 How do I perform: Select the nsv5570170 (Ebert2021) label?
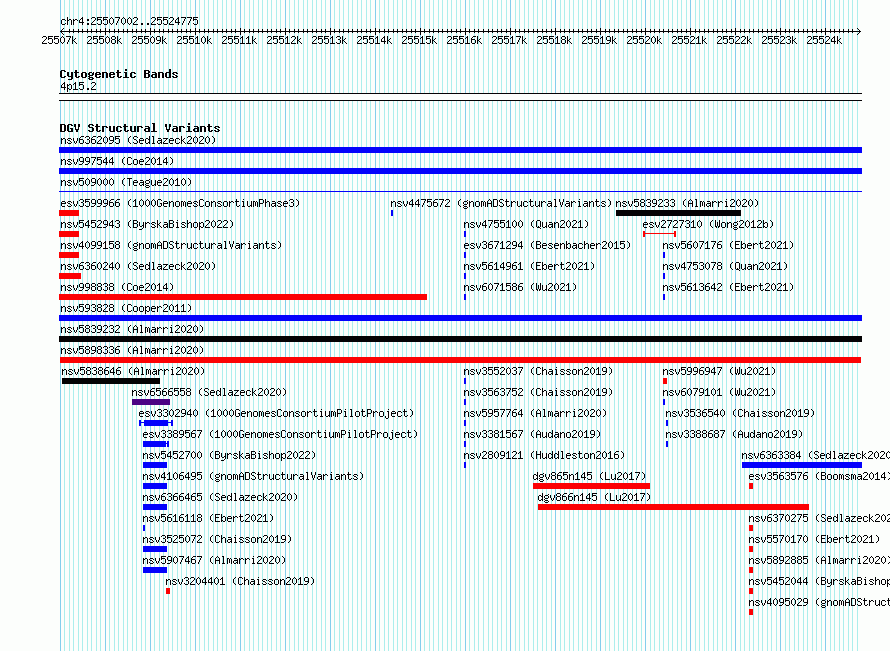pos(814,539)
